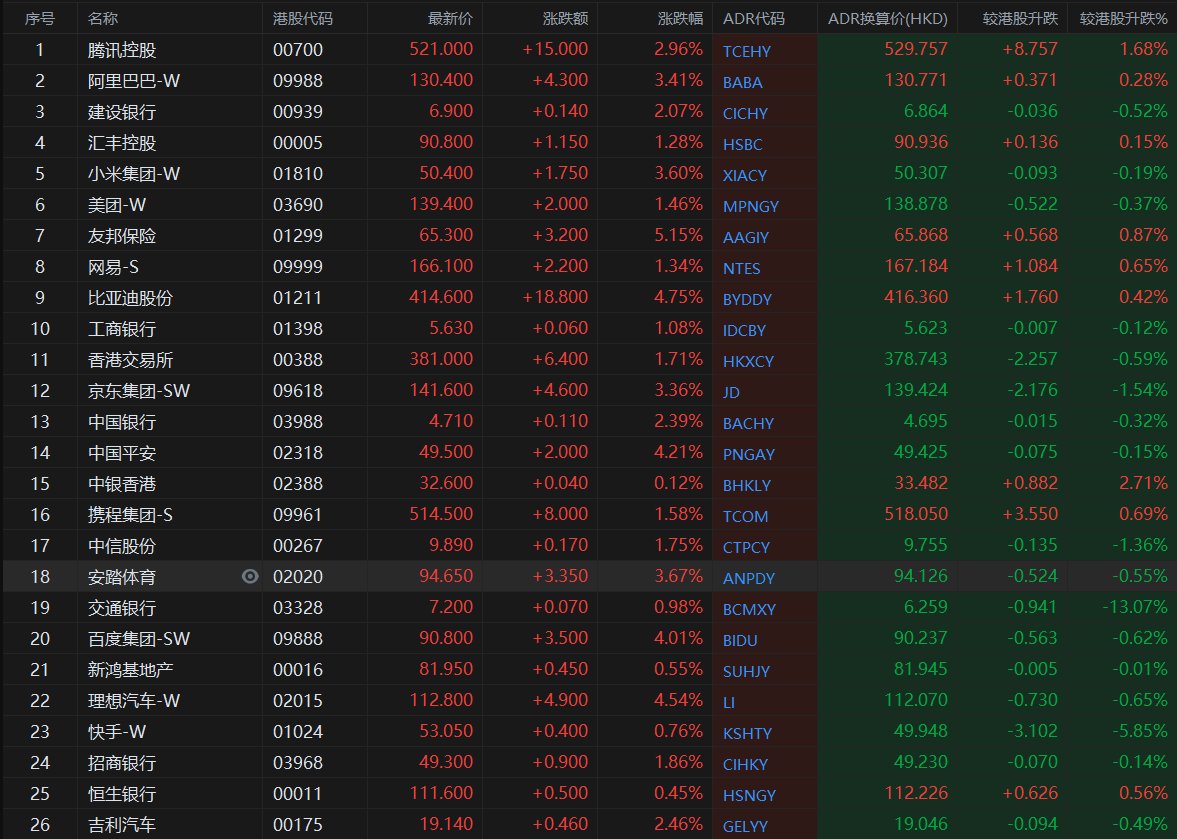Select the 网易-S stock name

113,267
